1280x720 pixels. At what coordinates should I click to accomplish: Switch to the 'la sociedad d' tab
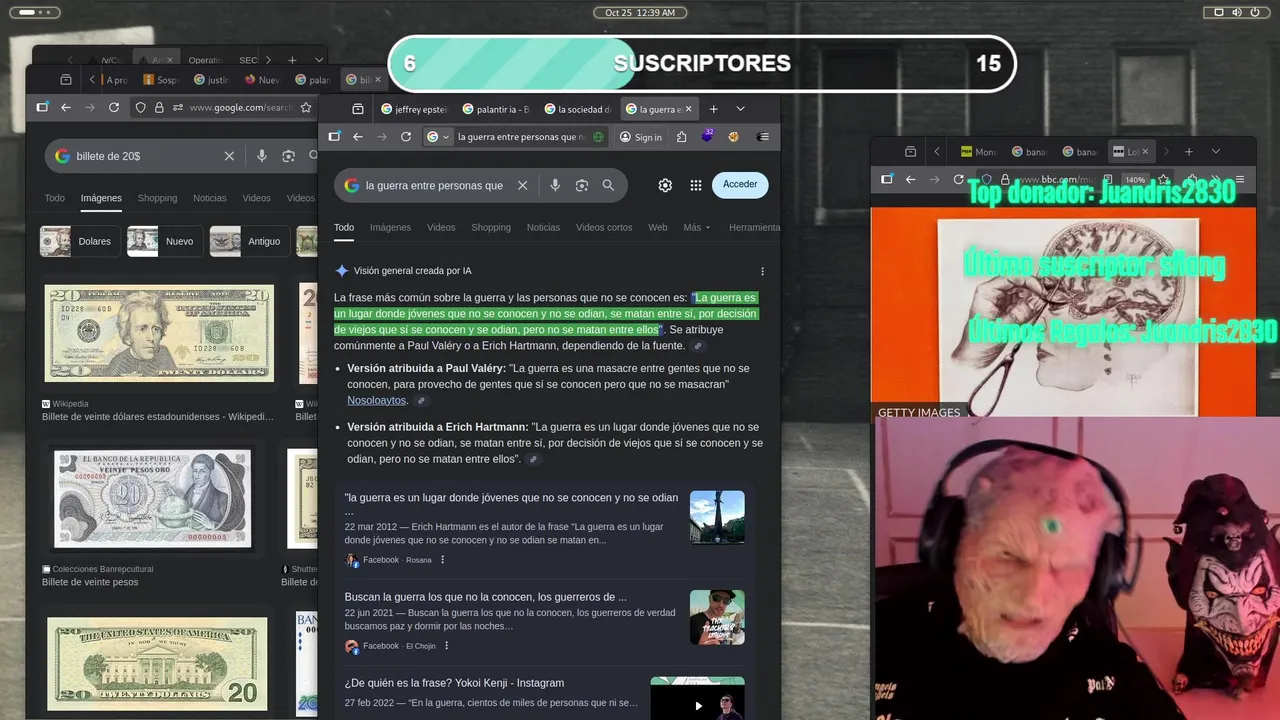point(578,109)
